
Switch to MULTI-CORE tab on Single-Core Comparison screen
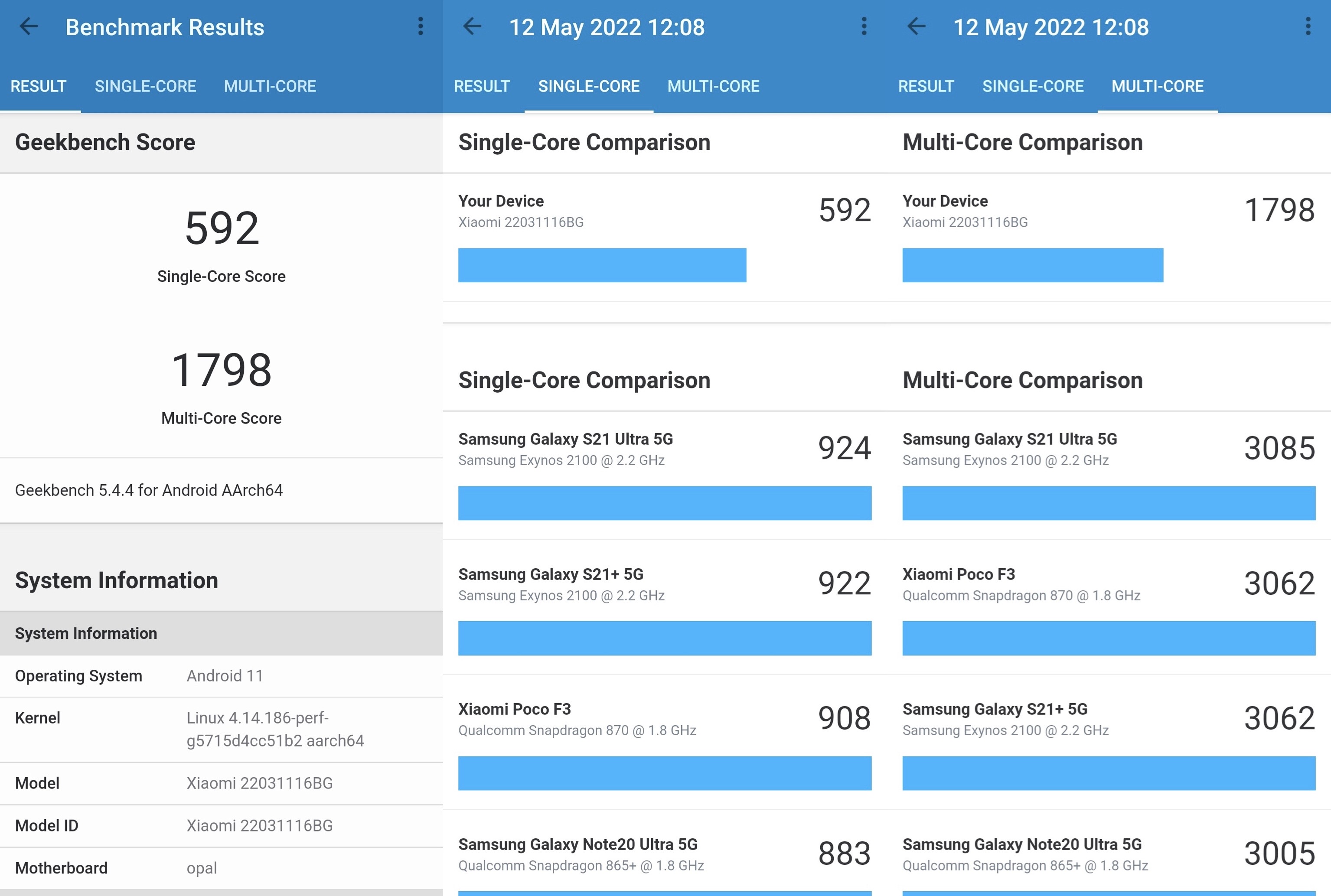click(x=713, y=86)
